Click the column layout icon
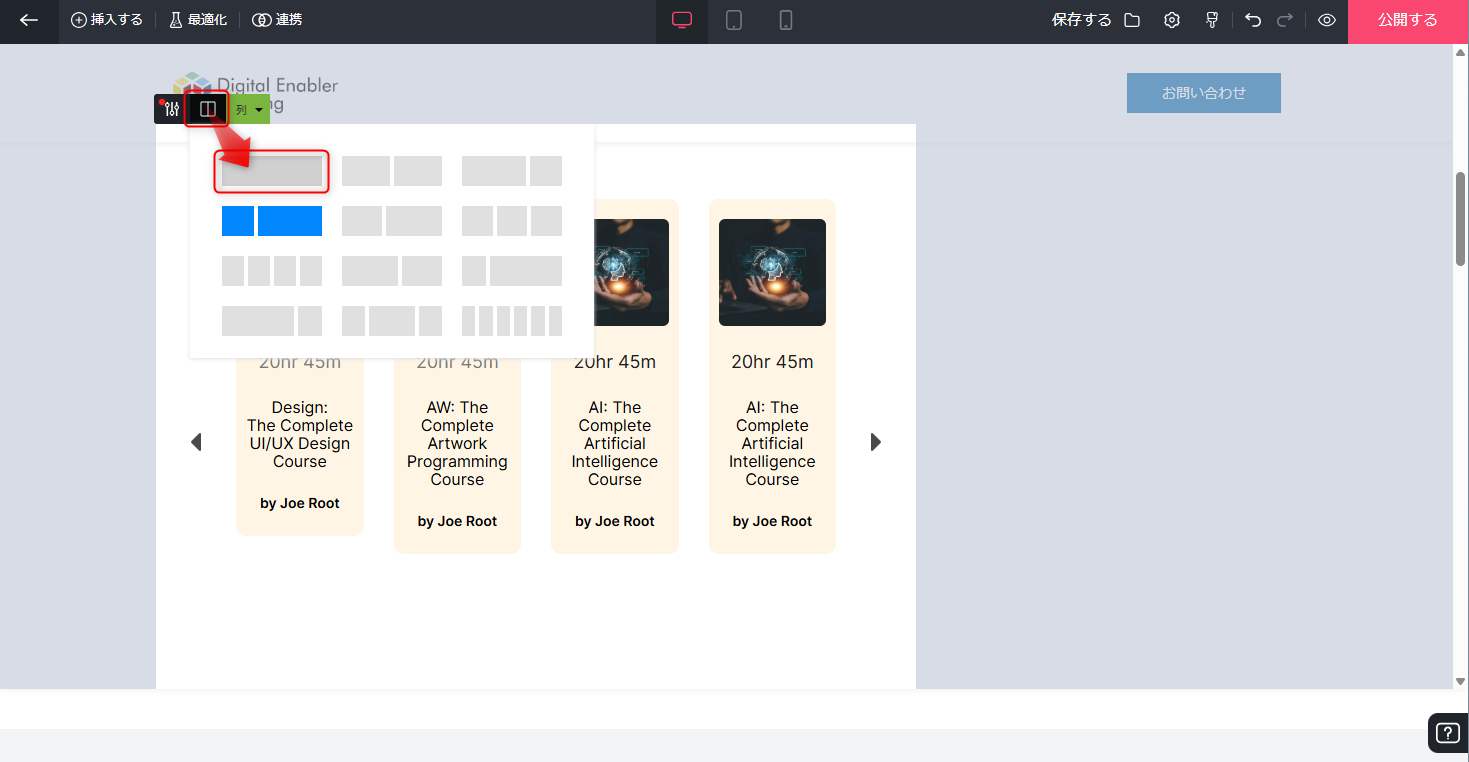Image resolution: width=1469 pixels, height=762 pixels. [x=208, y=109]
